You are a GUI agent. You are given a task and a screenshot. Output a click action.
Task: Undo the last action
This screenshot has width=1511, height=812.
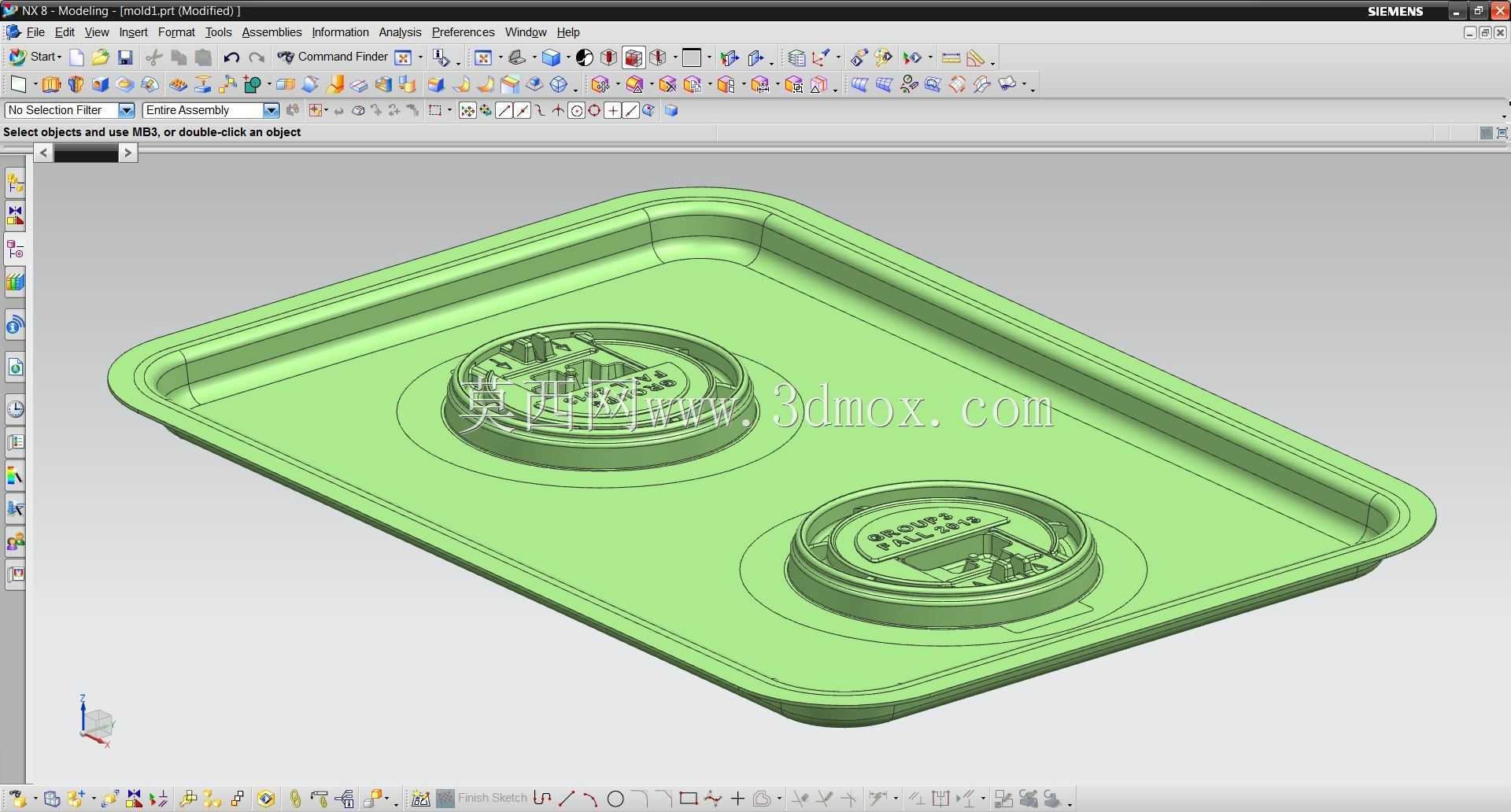[231, 57]
